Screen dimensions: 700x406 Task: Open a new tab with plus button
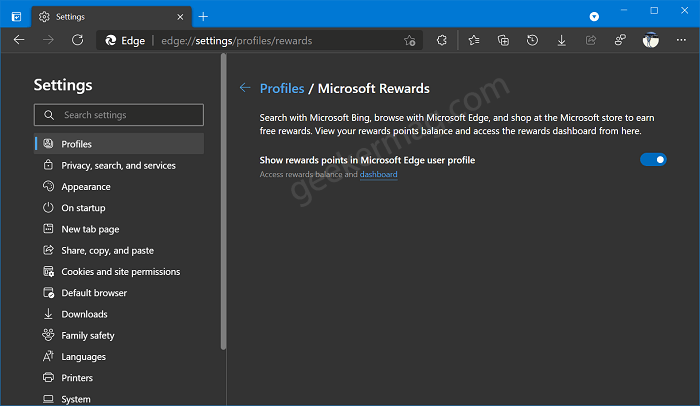[x=203, y=17]
